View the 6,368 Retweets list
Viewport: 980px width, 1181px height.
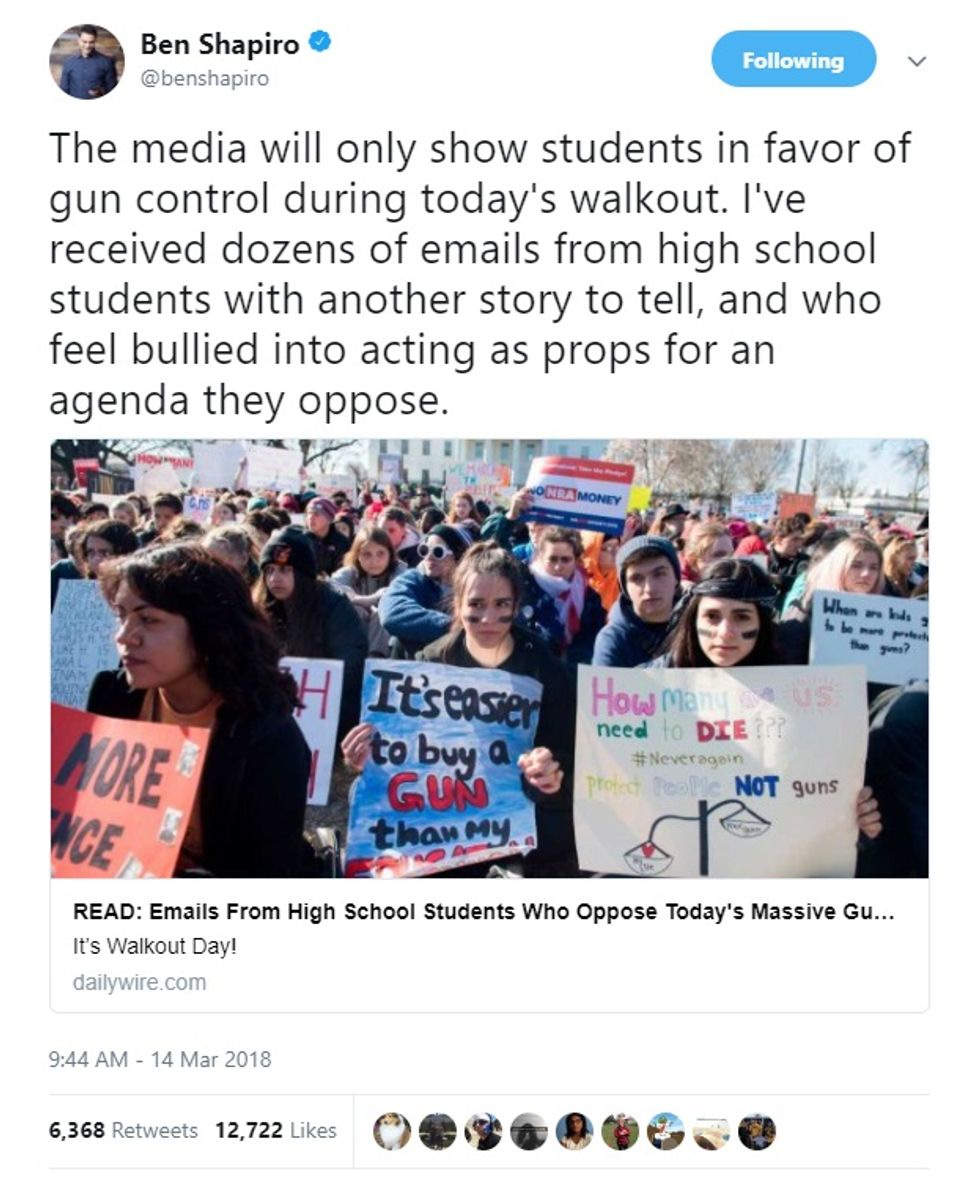[x=124, y=1131]
